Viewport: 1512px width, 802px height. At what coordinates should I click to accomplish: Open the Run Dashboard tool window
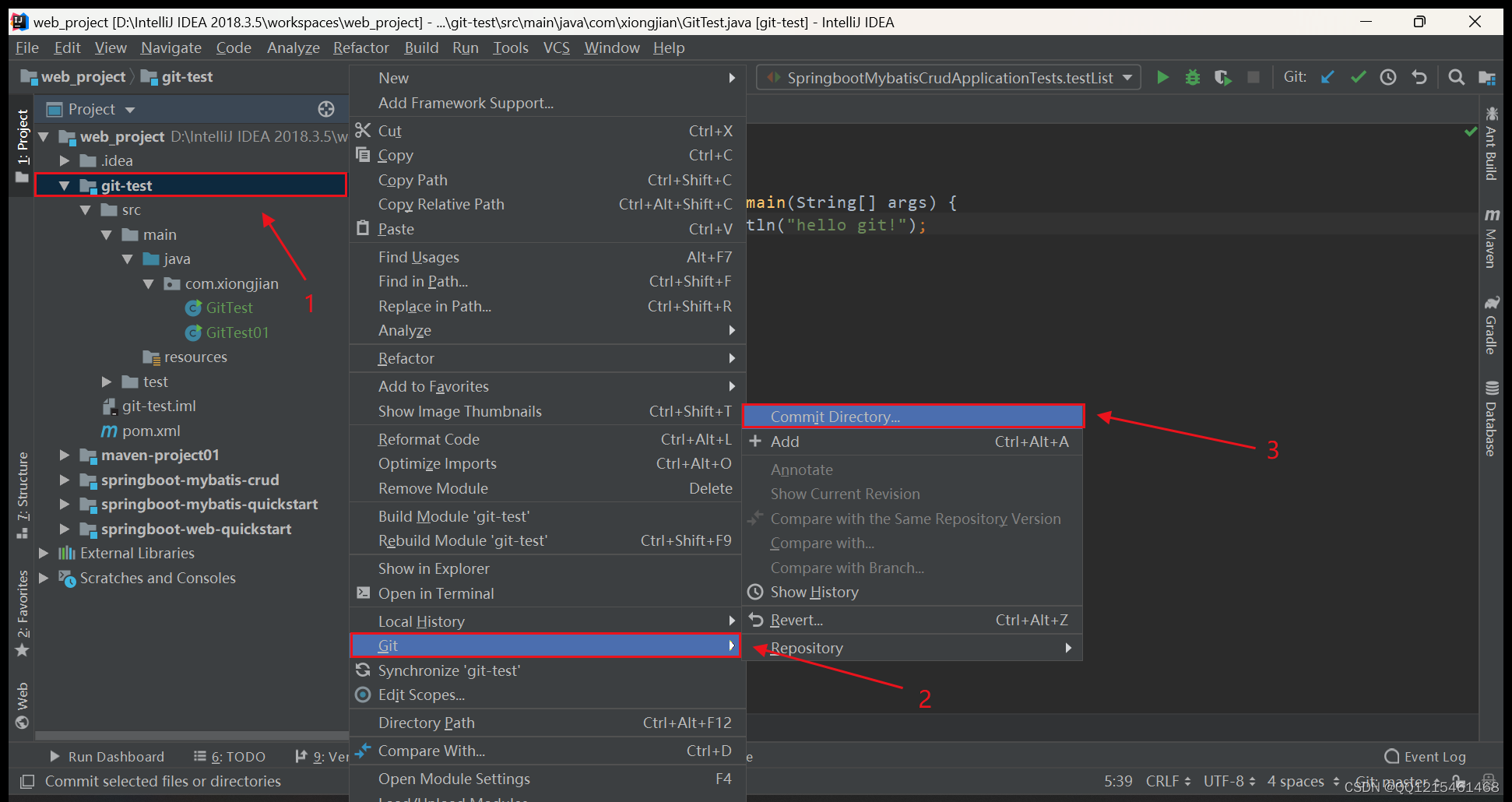click(107, 757)
